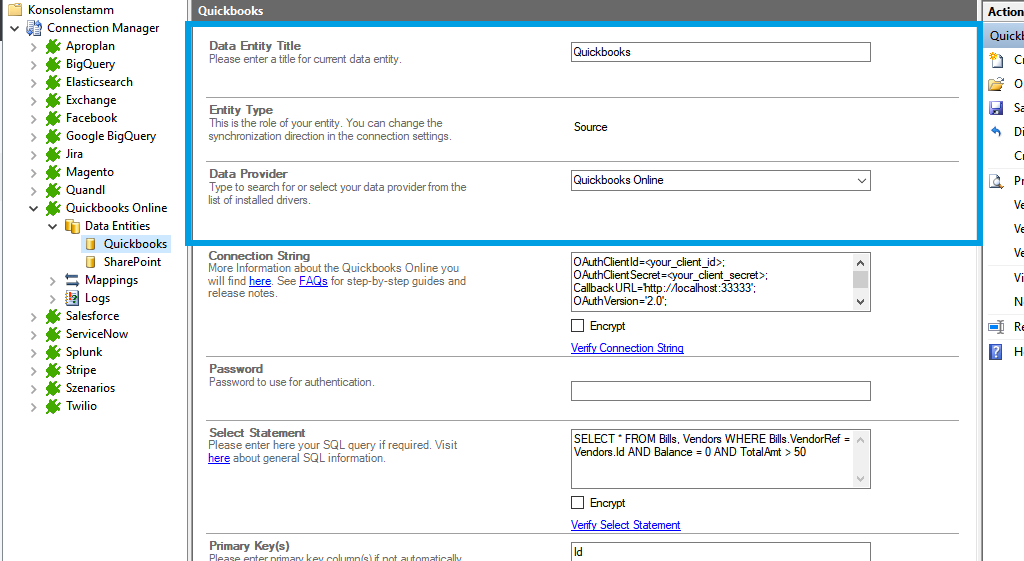Image resolution: width=1024 pixels, height=561 pixels.
Task: Collapse the Quickbooks Online tree node
Action: 34,209
